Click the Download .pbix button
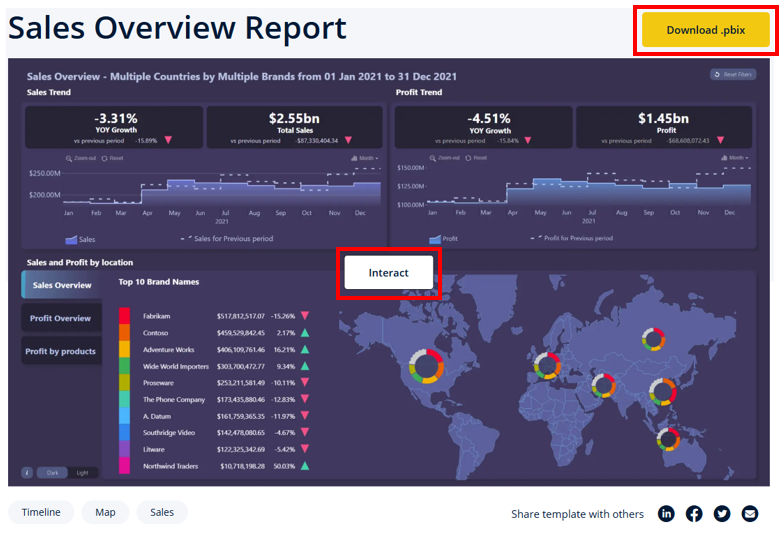The image size is (782, 542). click(x=705, y=30)
